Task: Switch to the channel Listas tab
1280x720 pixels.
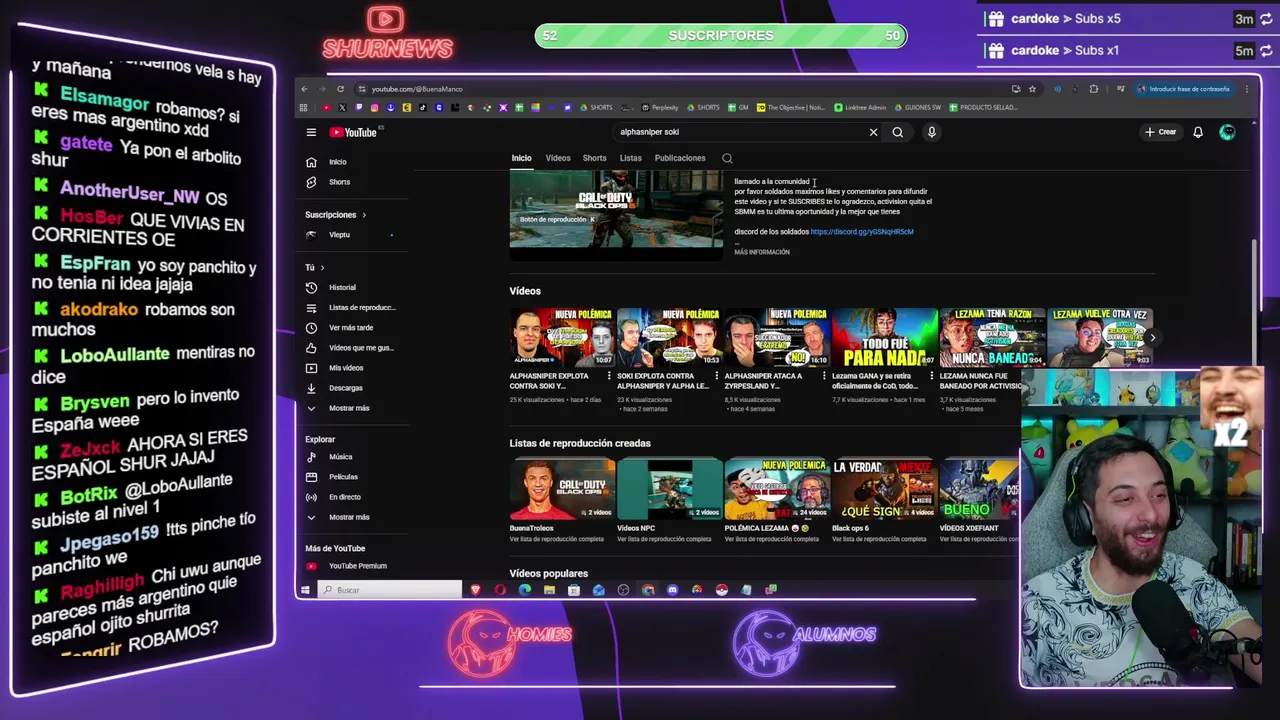Action: 630,158
